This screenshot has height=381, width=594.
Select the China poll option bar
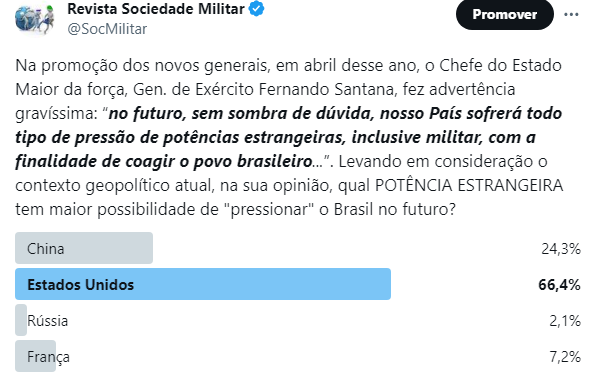click(84, 248)
